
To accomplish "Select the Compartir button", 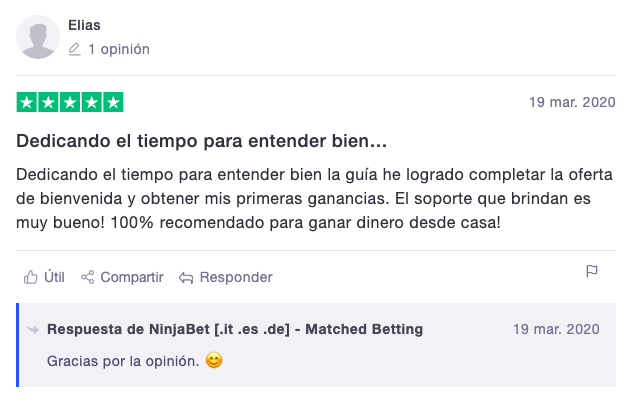I will click(122, 277).
